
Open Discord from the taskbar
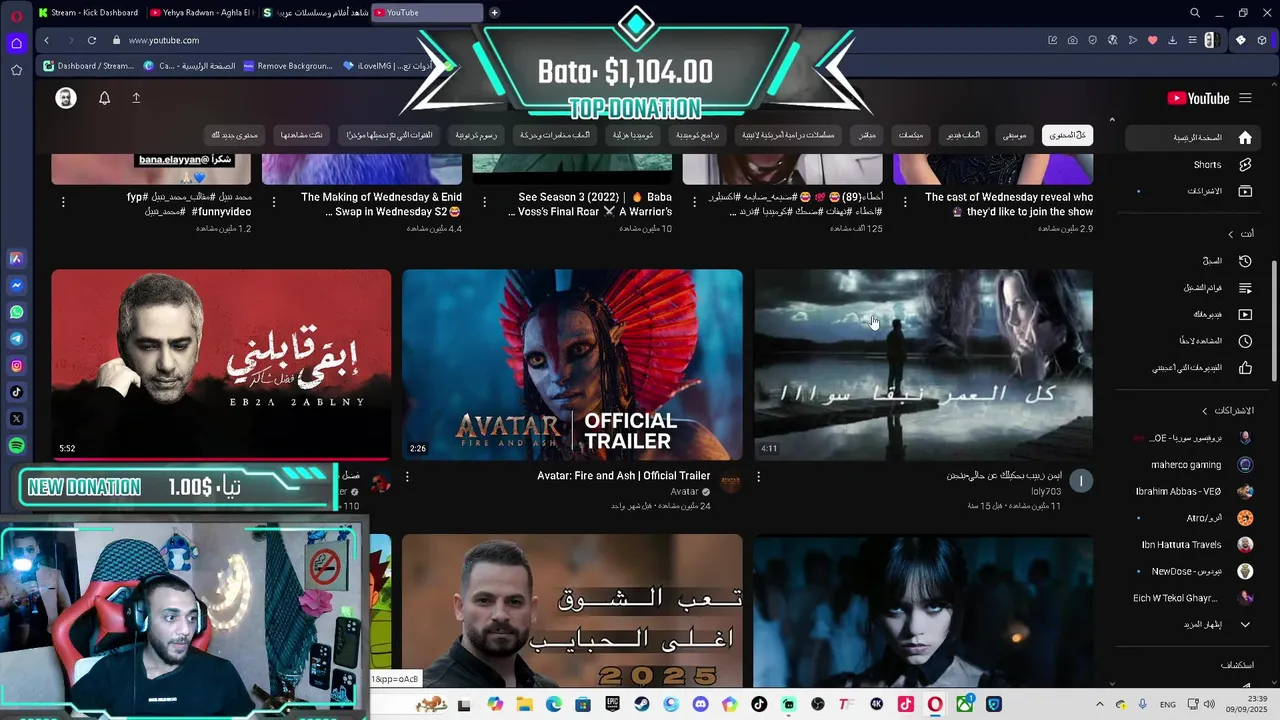click(x=700, y=704)
